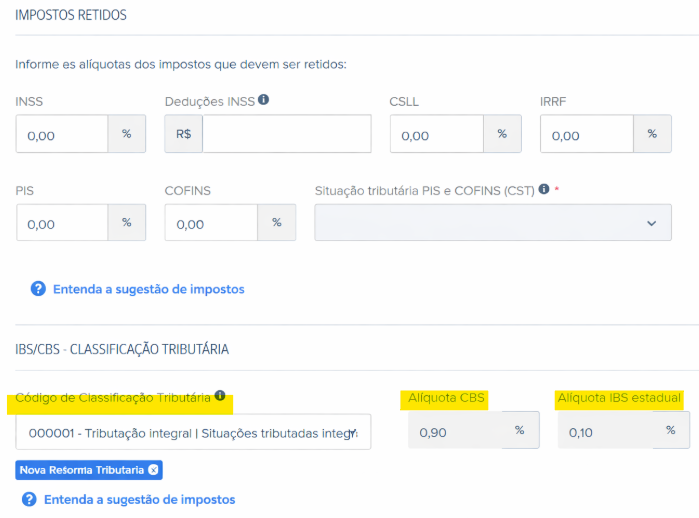Click the INSS percentage input field
The width and height of the screenshot is (699, 518).
[61, 134]
